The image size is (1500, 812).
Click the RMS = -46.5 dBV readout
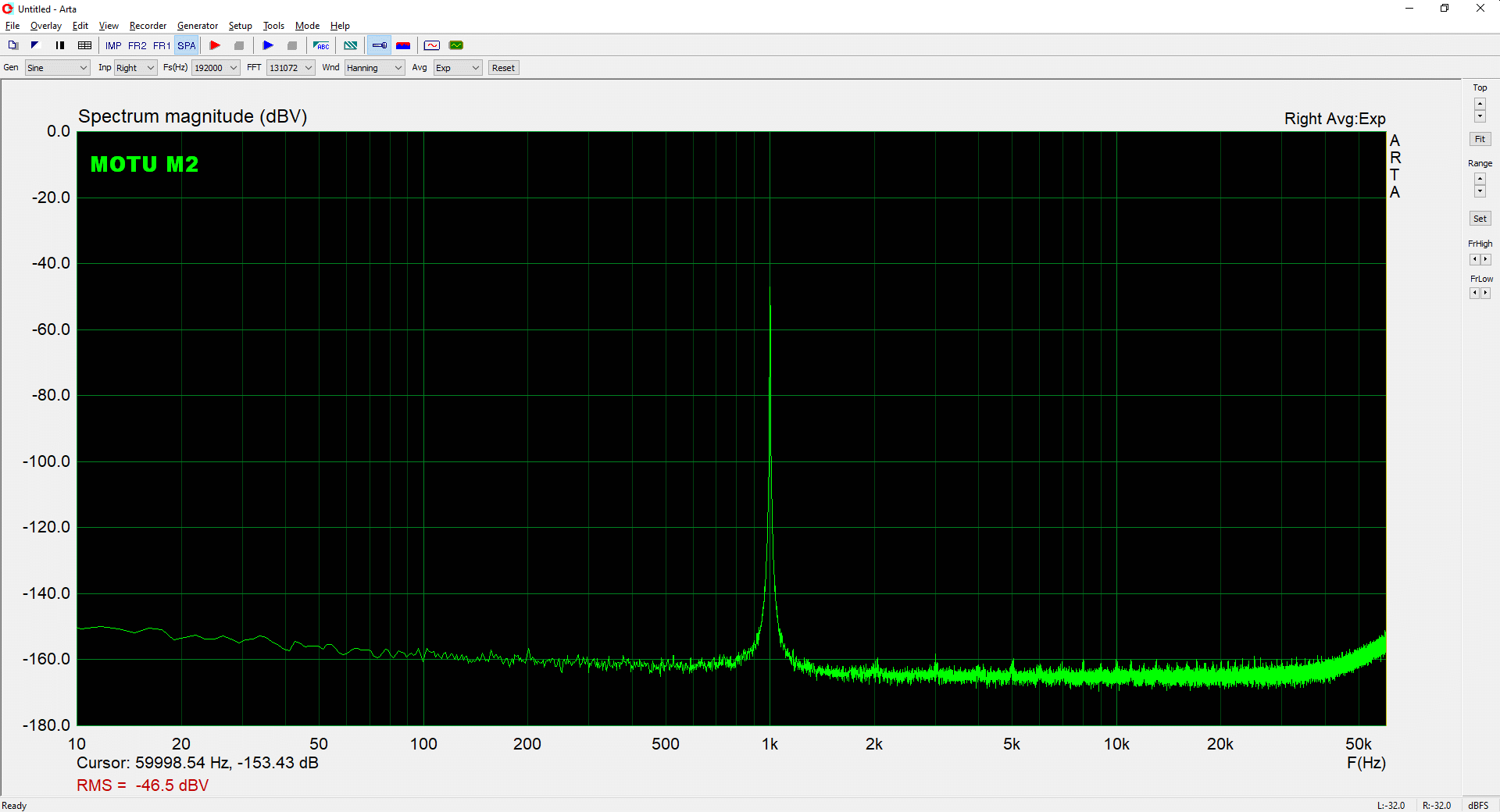click(x=143, y=785)
